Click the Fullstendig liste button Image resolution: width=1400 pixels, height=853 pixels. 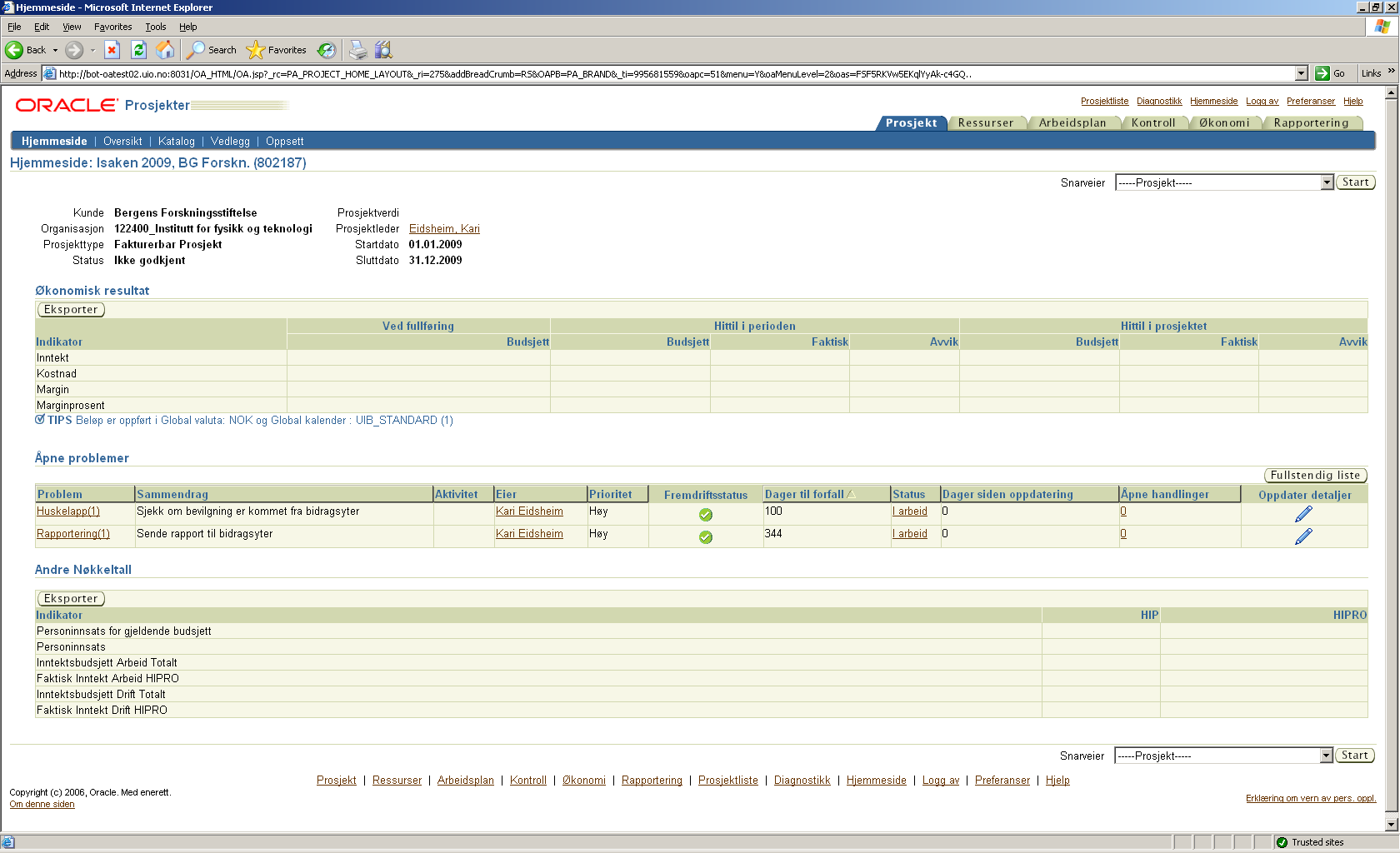click(1315, 475)
